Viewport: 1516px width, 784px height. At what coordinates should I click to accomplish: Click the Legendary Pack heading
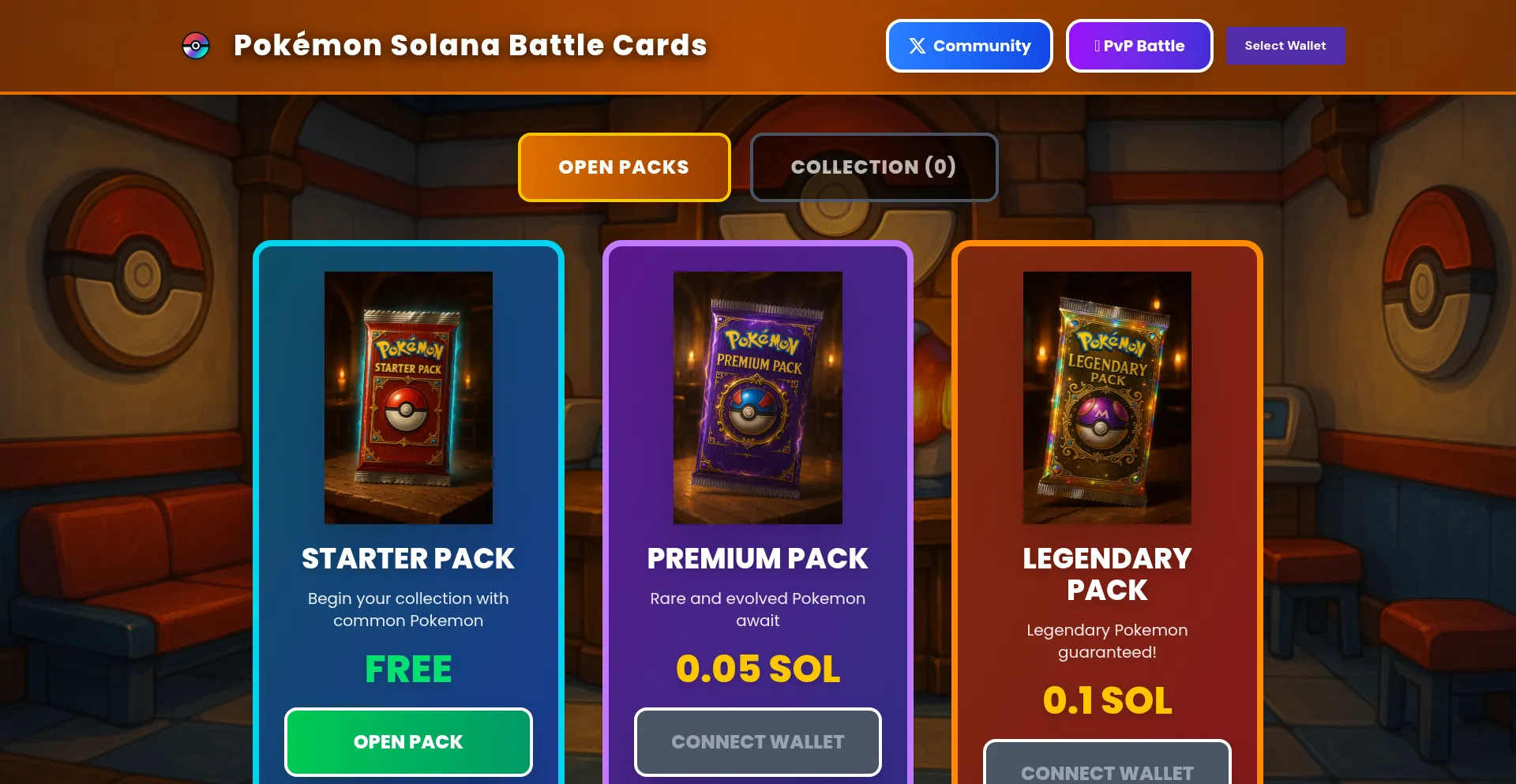pos(1107,575)
